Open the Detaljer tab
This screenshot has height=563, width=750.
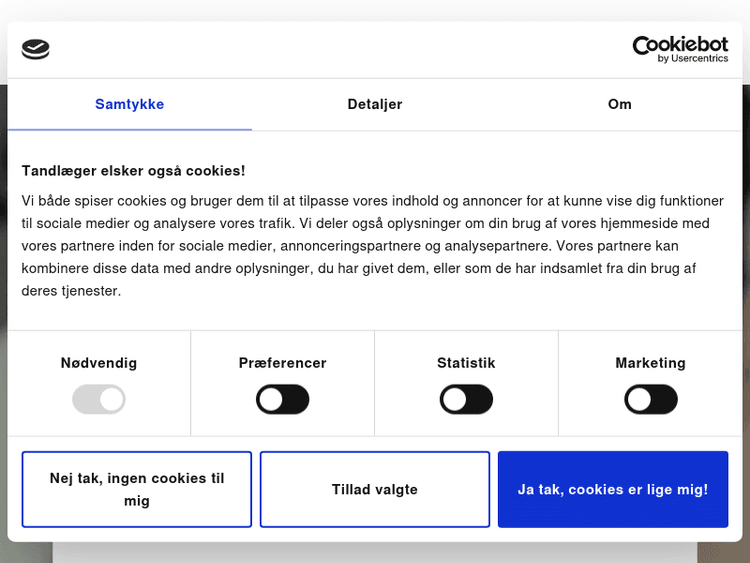tap(375, 104)
